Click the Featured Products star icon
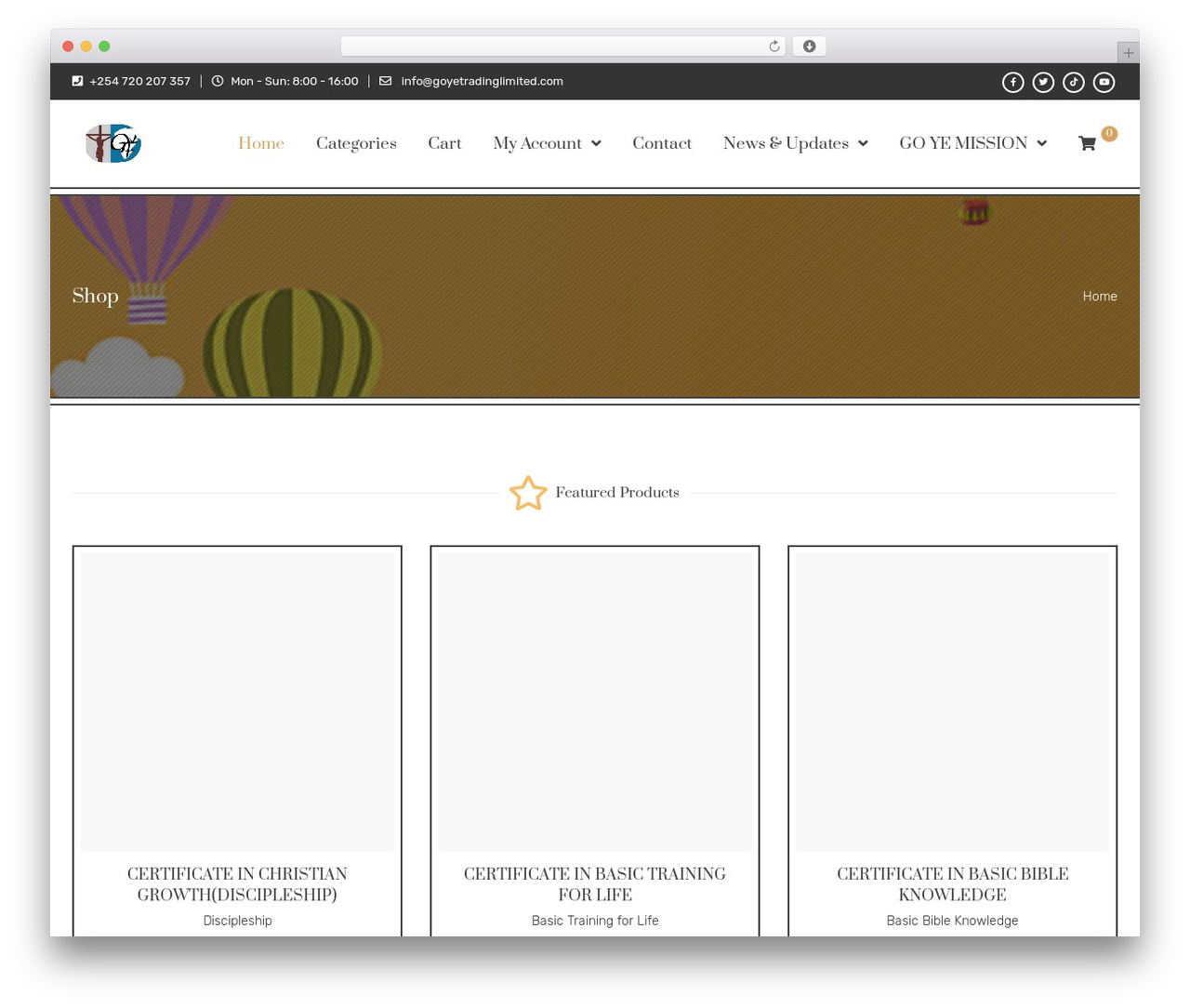 tap(528, 493)
